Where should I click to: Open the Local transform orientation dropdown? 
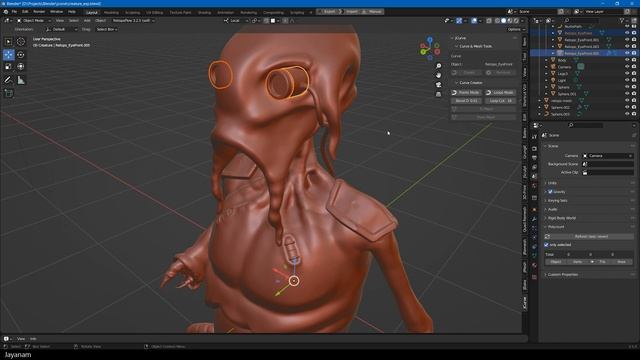pyautogui.click(x=236, y=20)
